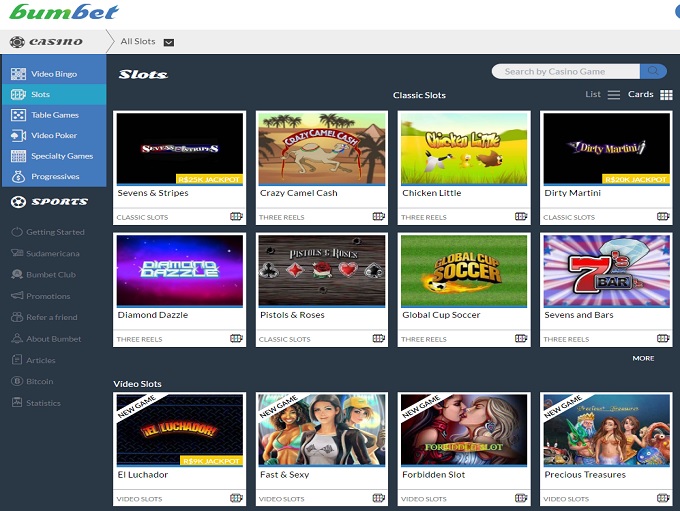Click reel icon on Sevens & Stripes card
680x511 pixels.
(237, 216)
